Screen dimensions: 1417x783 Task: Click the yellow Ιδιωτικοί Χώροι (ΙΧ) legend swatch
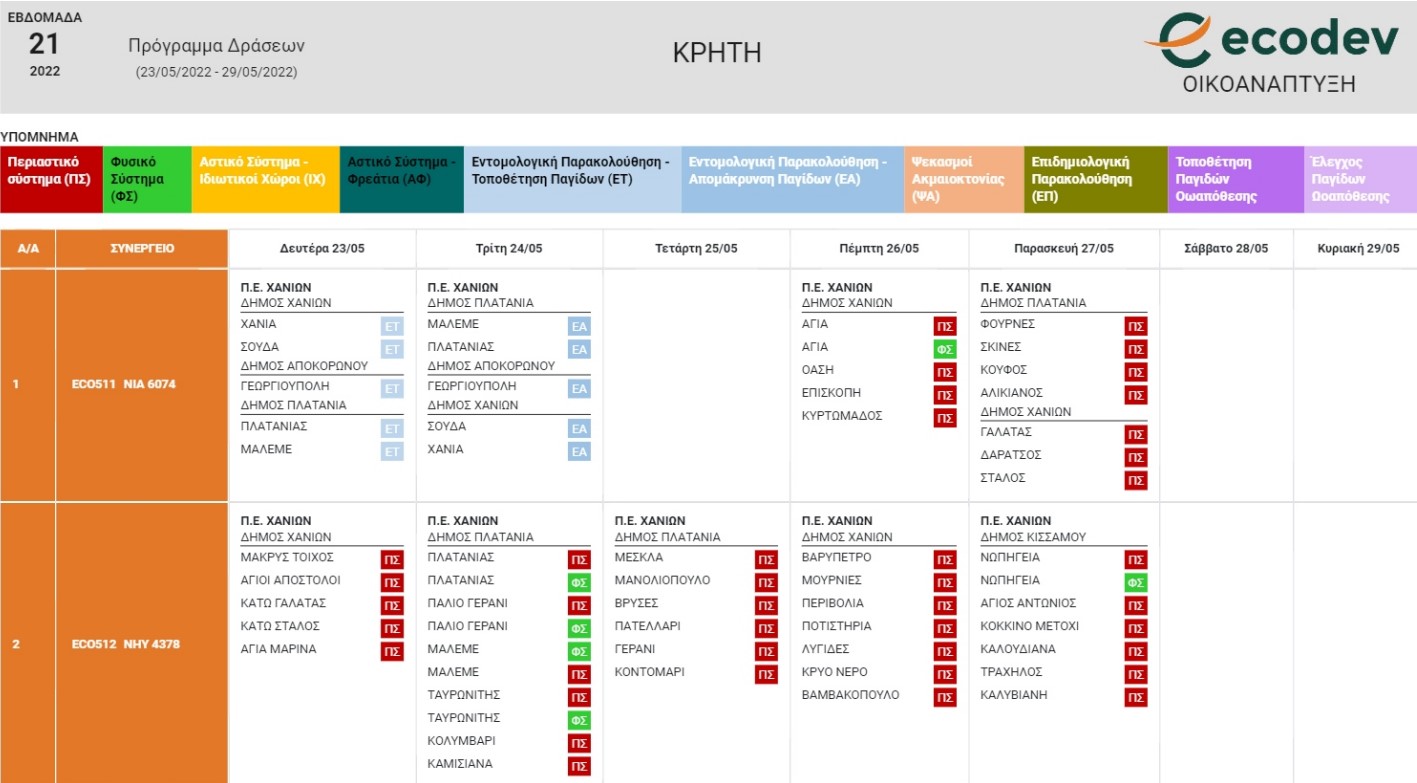[x=265, y=179]
